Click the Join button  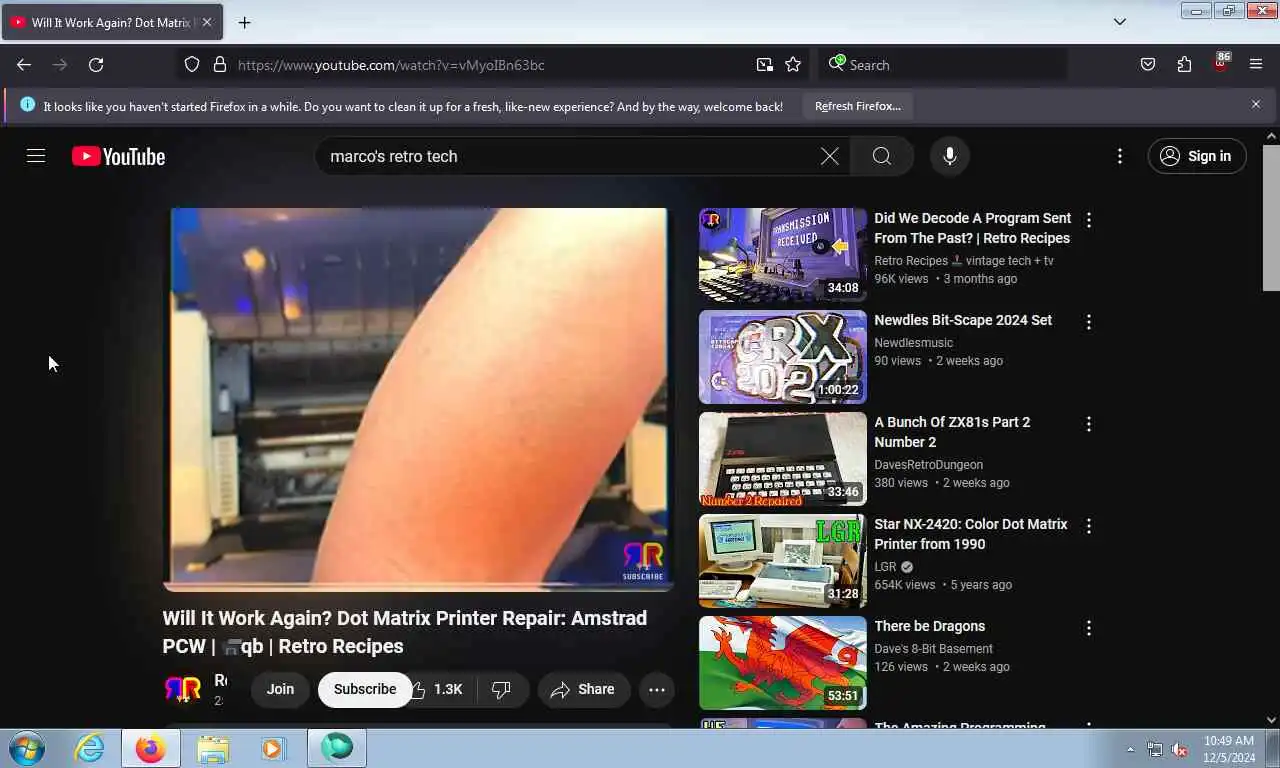coord(280,689)
